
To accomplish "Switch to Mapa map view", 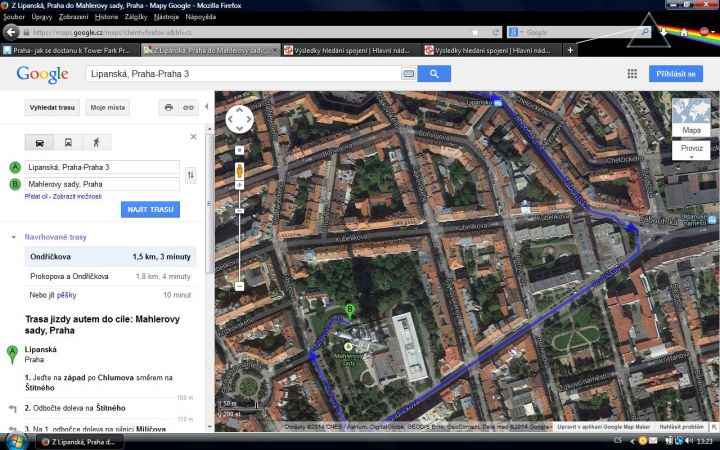I will pos(691,117).
